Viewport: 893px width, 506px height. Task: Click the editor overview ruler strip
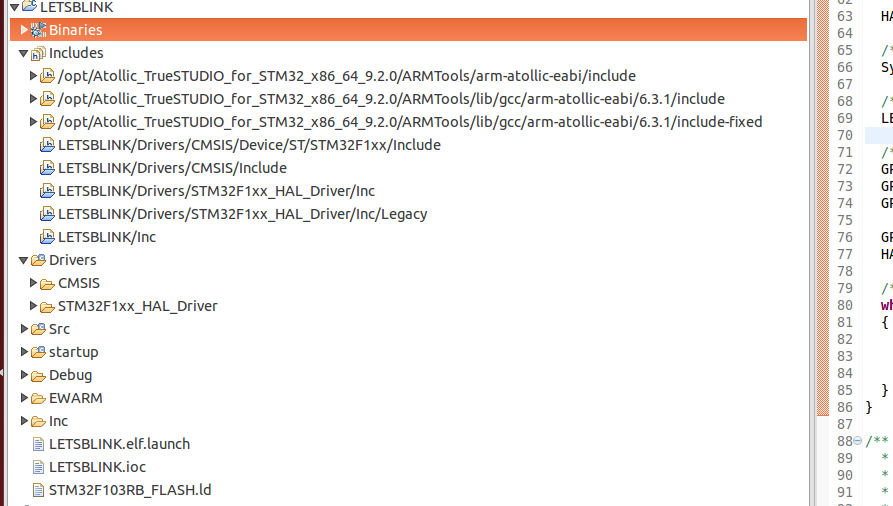click(x=822, y=253)
